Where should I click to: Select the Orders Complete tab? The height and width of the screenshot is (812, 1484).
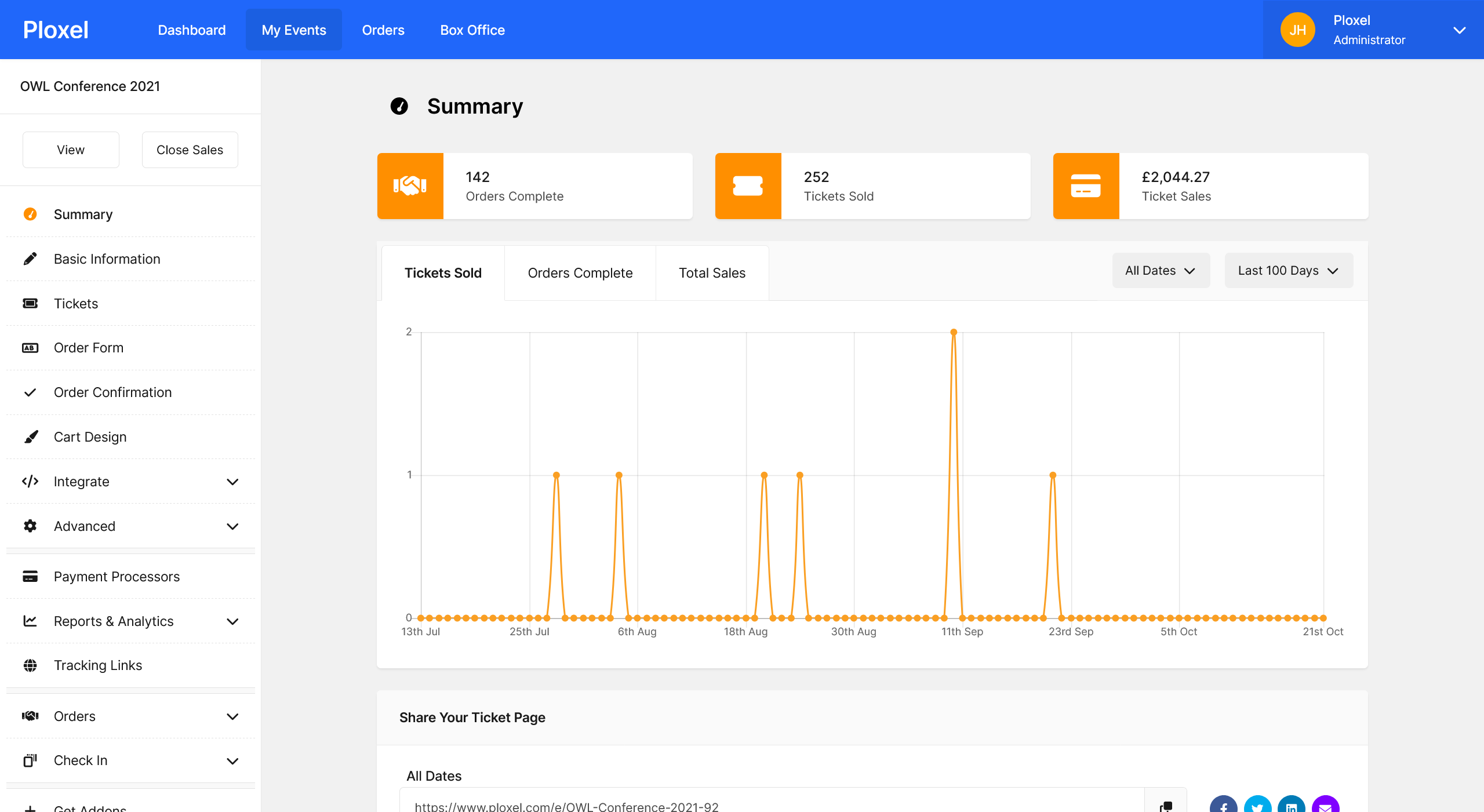pyautogui.click(x=579, y=272)
